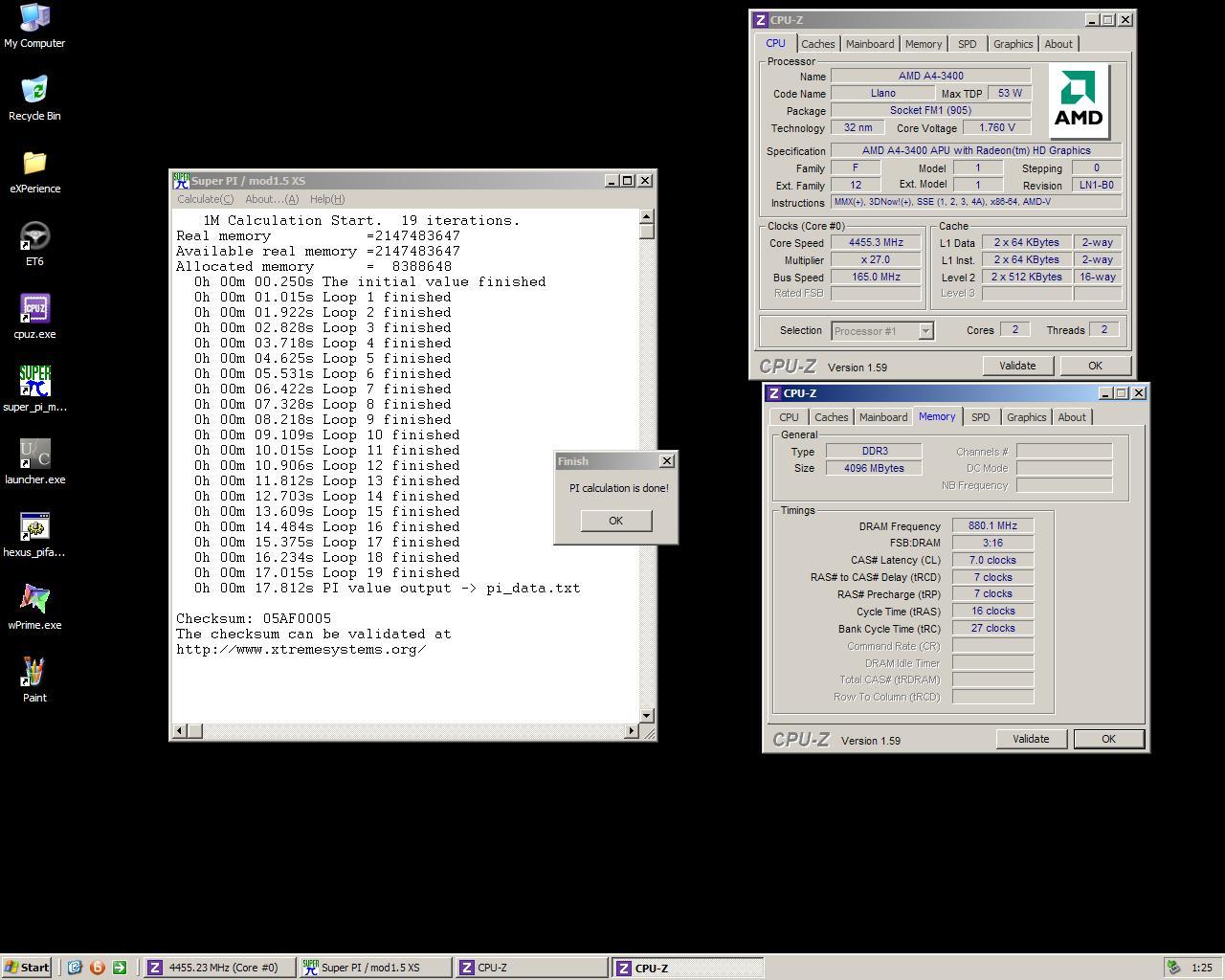The width and height of the screenshot is (1225, 980).
Task: Click Validate in the upper CPU-Z window
Action: (x=1017, y=366)
